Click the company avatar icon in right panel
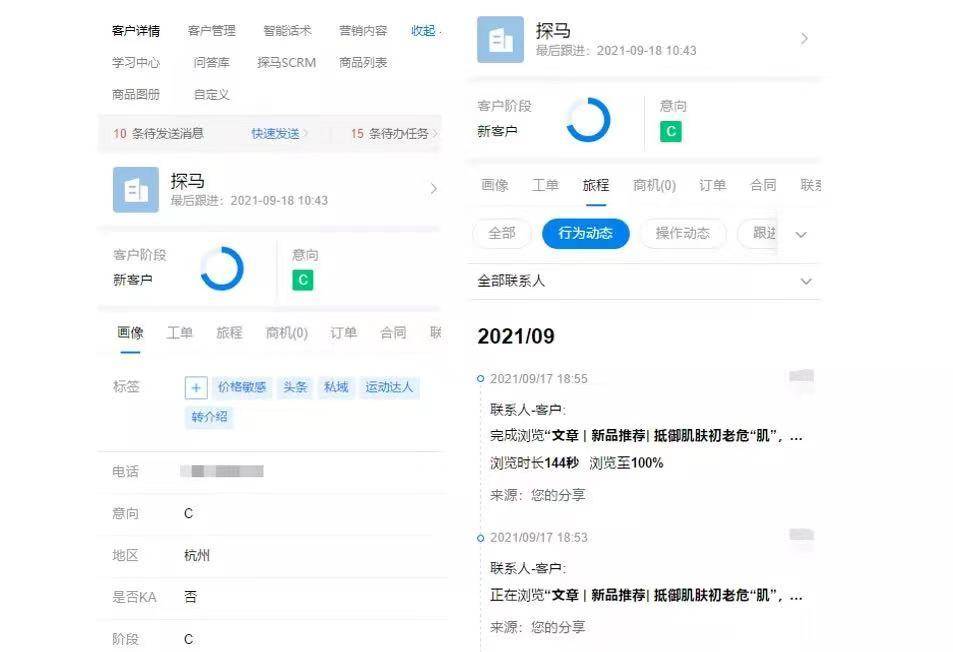This screenshot has width=953, height=652. click(500, 40)
